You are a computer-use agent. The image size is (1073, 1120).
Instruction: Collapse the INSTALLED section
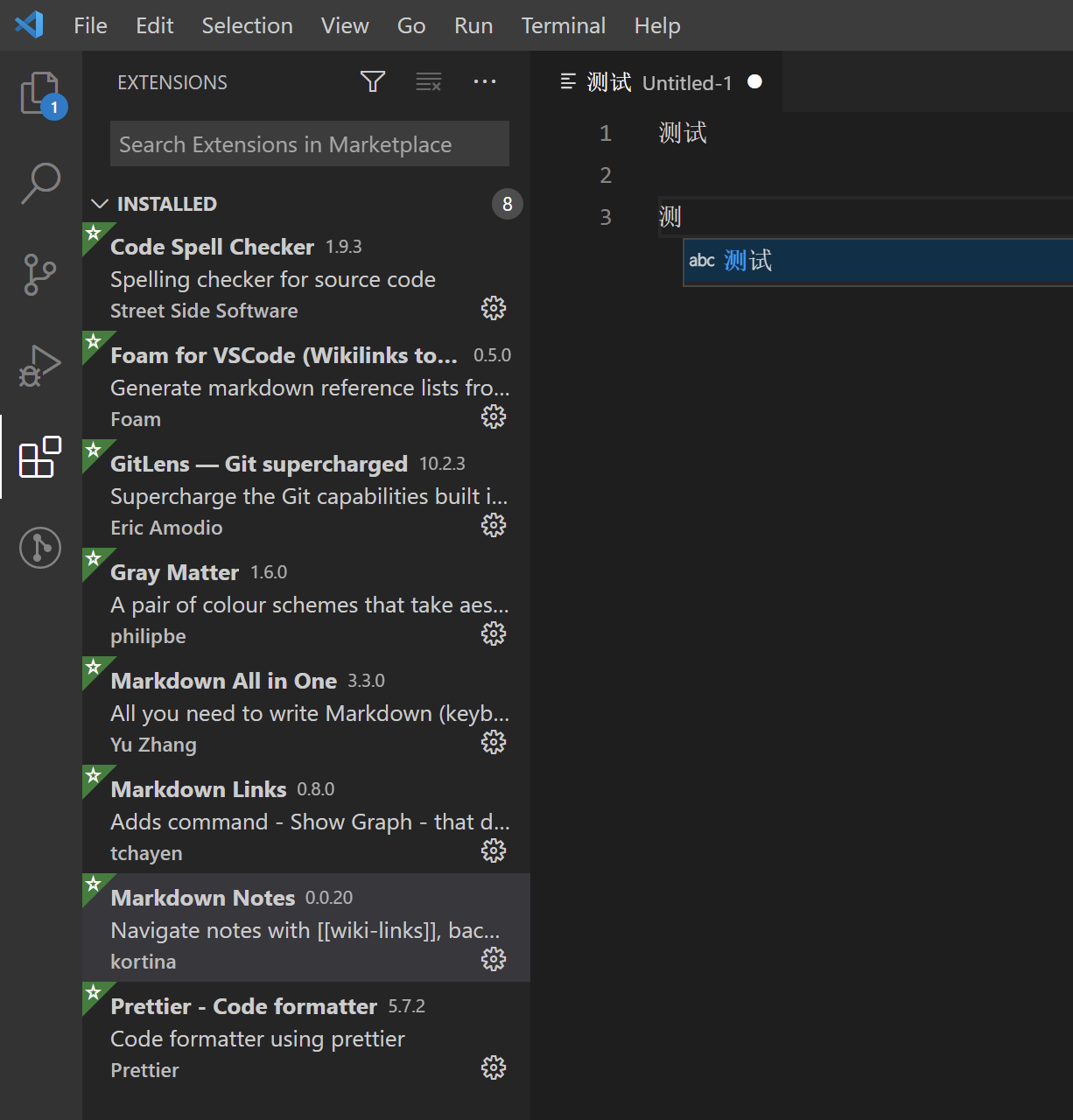click(100, 204)
